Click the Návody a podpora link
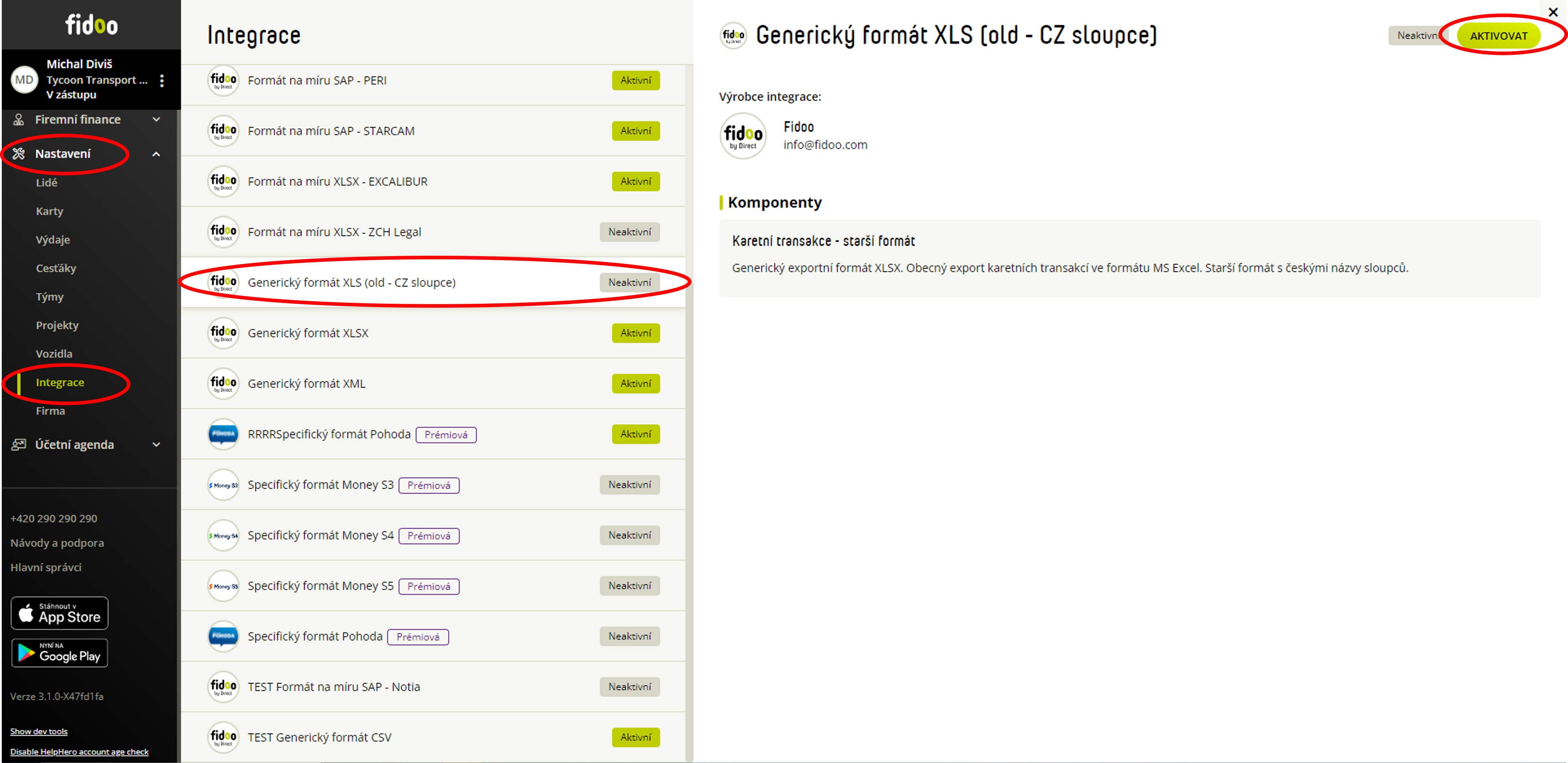1568x763 pixels. (57, 542)
